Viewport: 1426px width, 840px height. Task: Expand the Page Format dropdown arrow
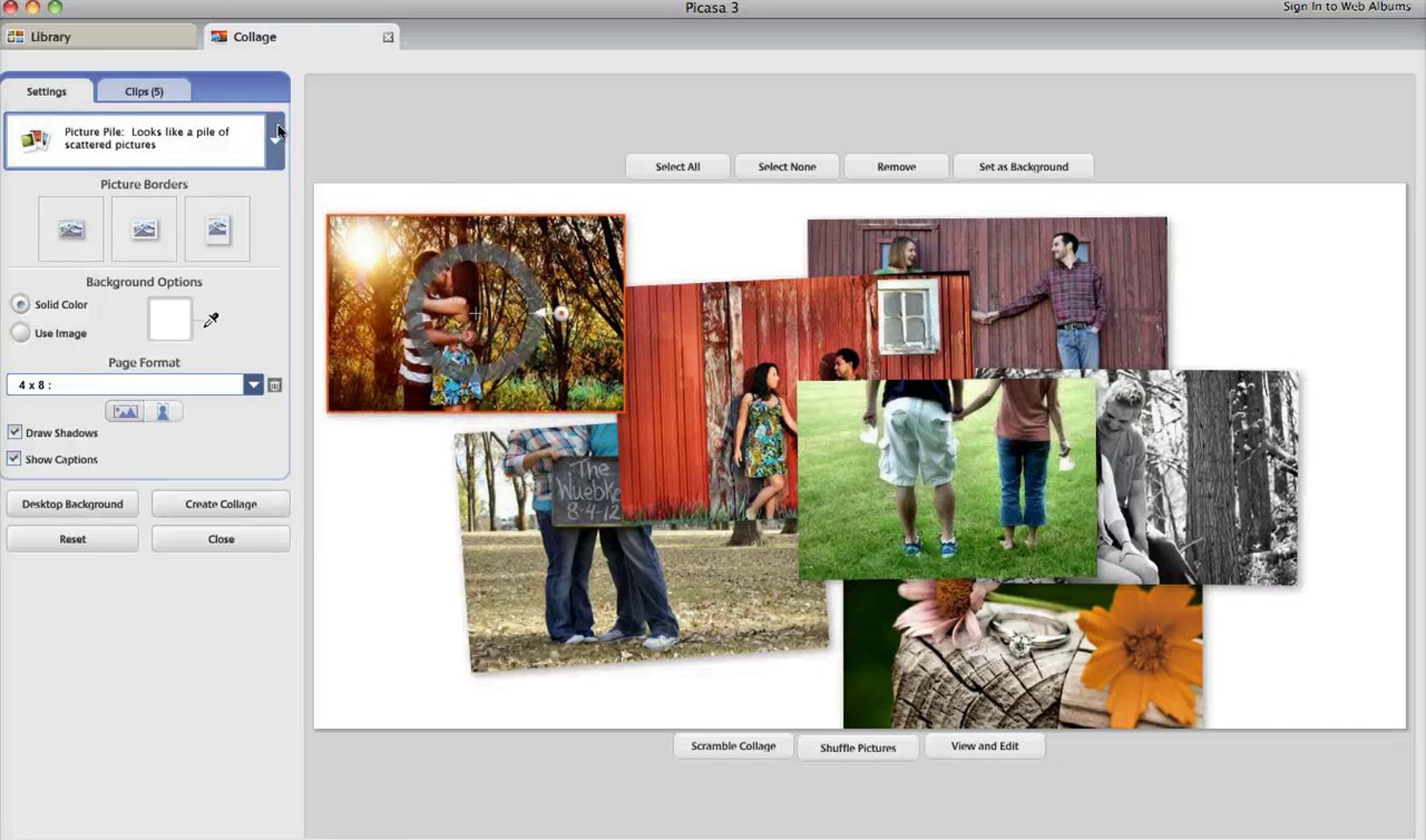click(x=254, y=385)
